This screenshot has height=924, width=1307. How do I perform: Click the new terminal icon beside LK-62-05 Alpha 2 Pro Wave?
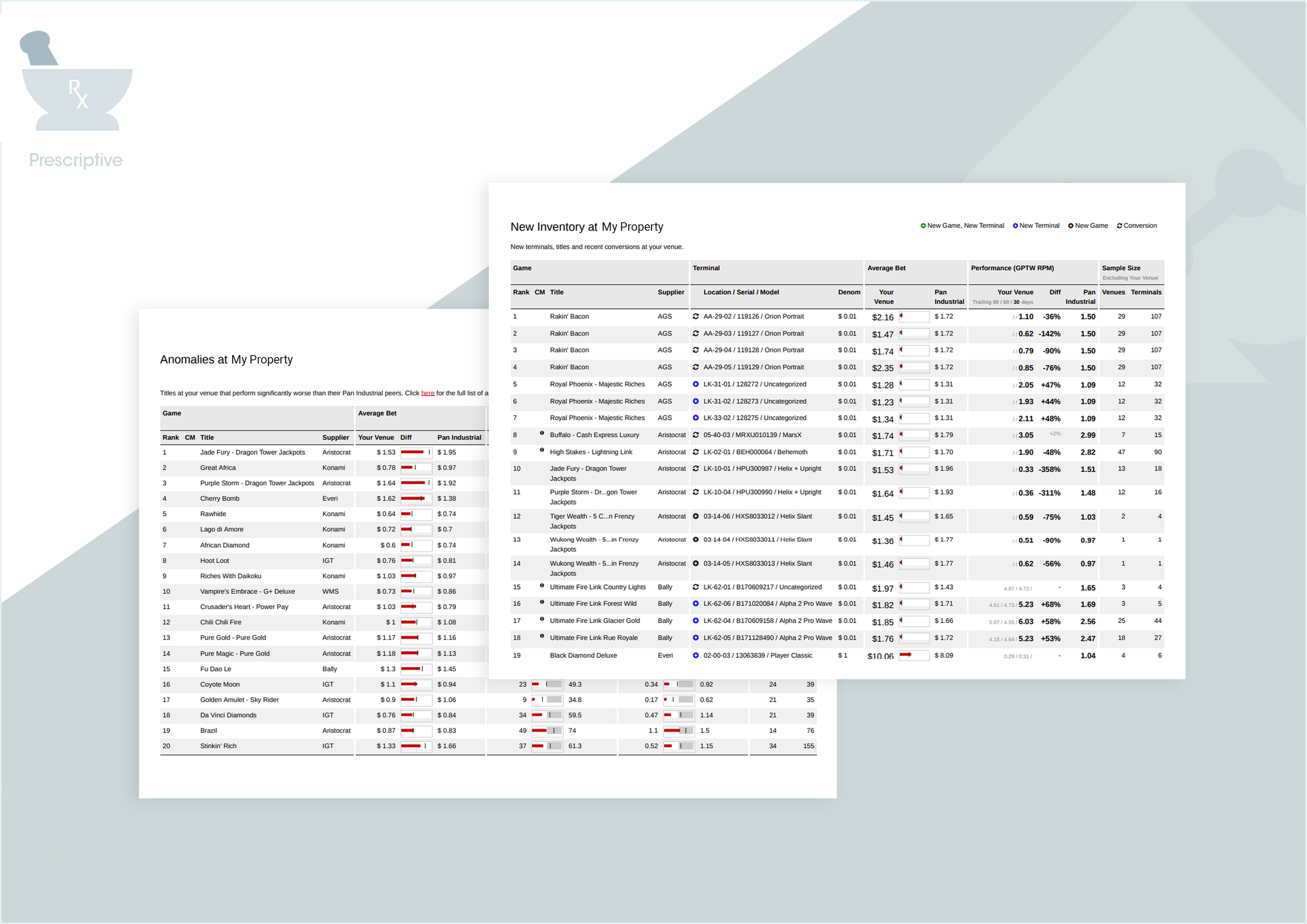[x=695, y=637]
